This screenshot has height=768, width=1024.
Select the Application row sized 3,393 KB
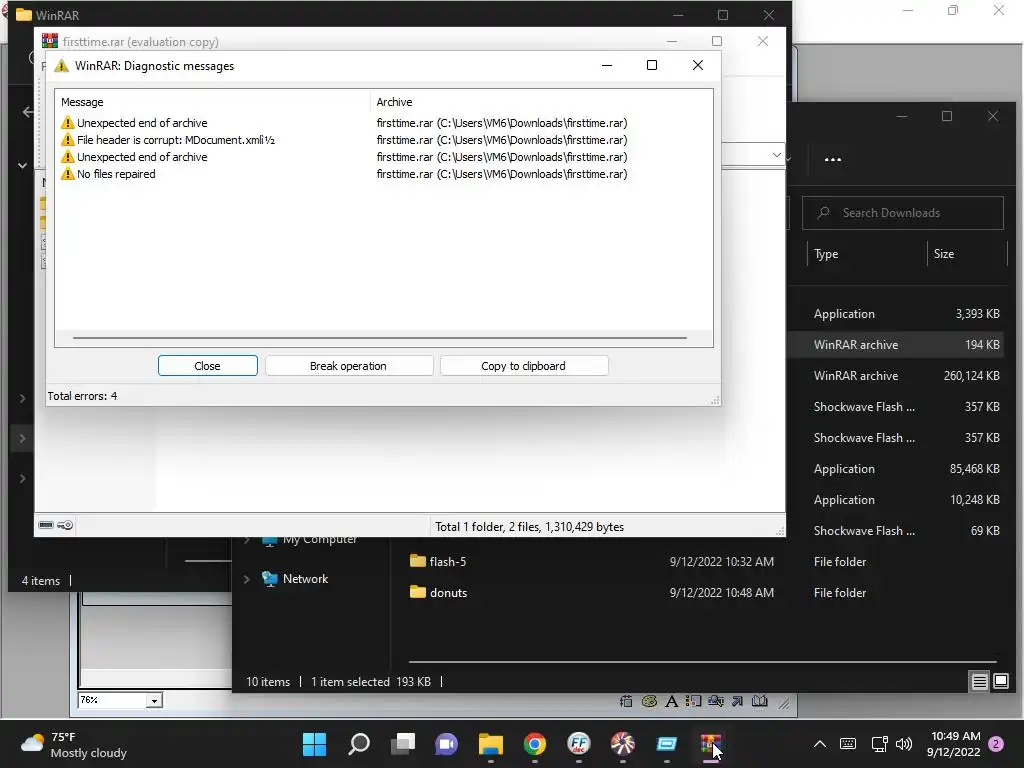tap(896, 313)
